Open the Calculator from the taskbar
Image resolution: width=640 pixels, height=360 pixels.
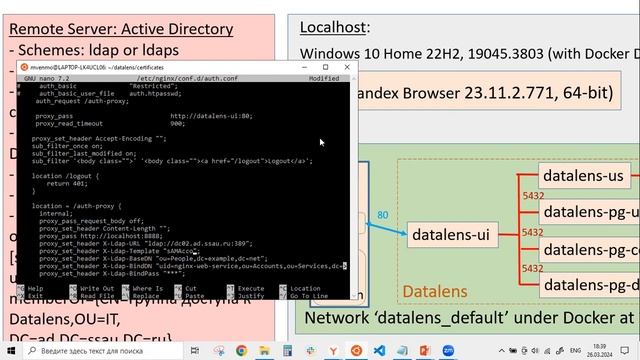point(287,351)
